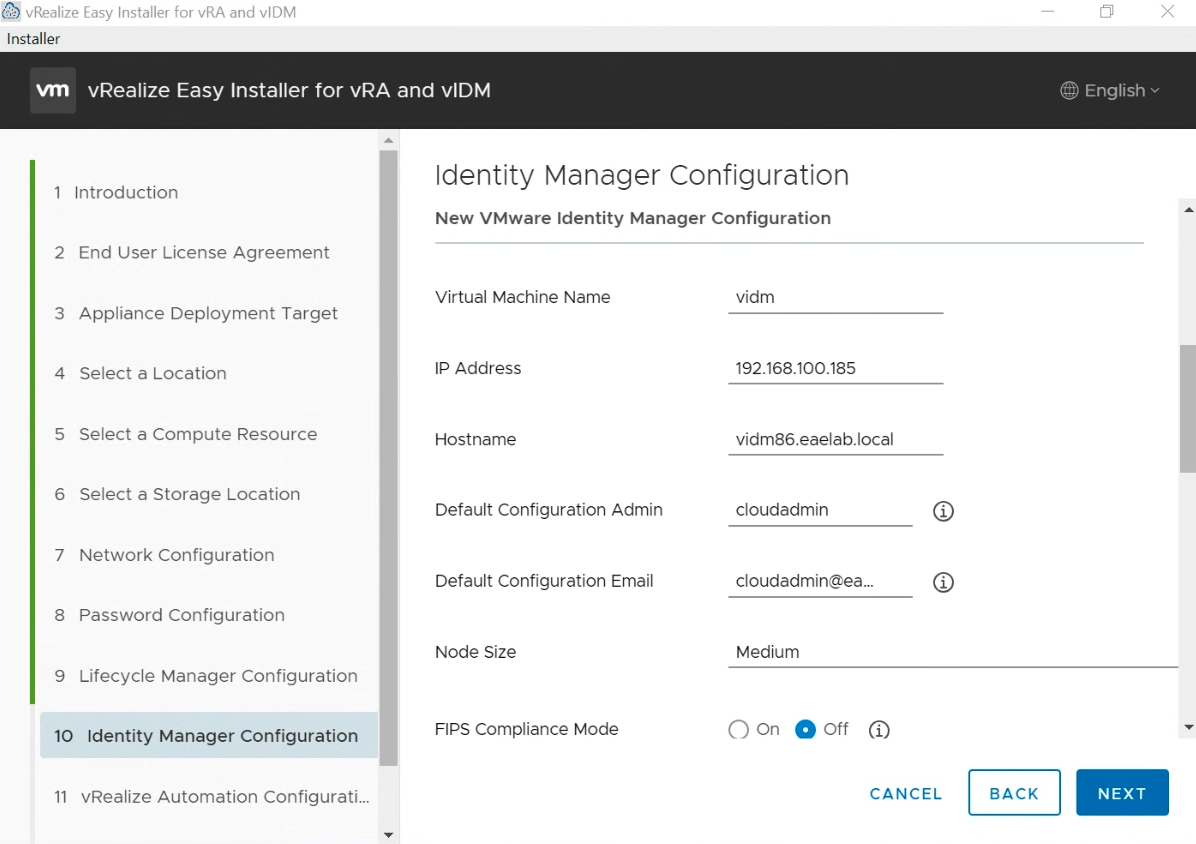Open the info tooltip for Default Configuration Email
Screen dimensions: 1196x844
tap(942, 582)
